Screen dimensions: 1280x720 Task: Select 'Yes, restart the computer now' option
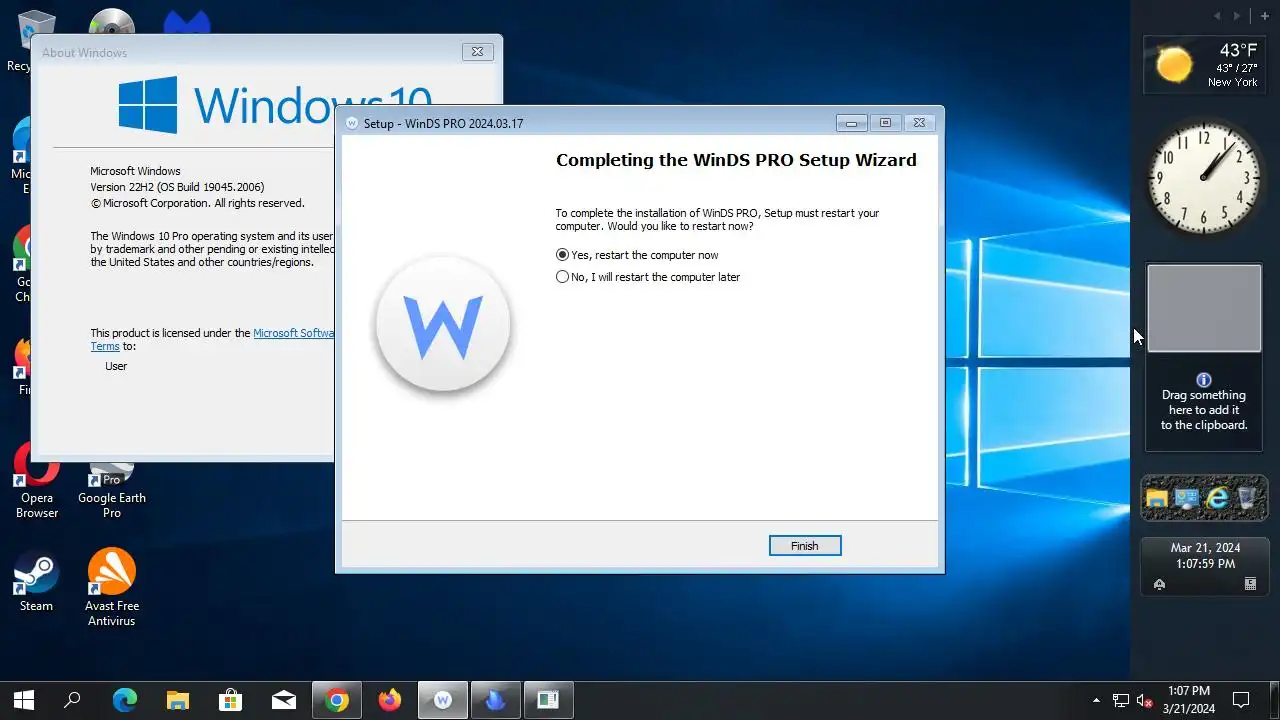[x=637, y=255]
